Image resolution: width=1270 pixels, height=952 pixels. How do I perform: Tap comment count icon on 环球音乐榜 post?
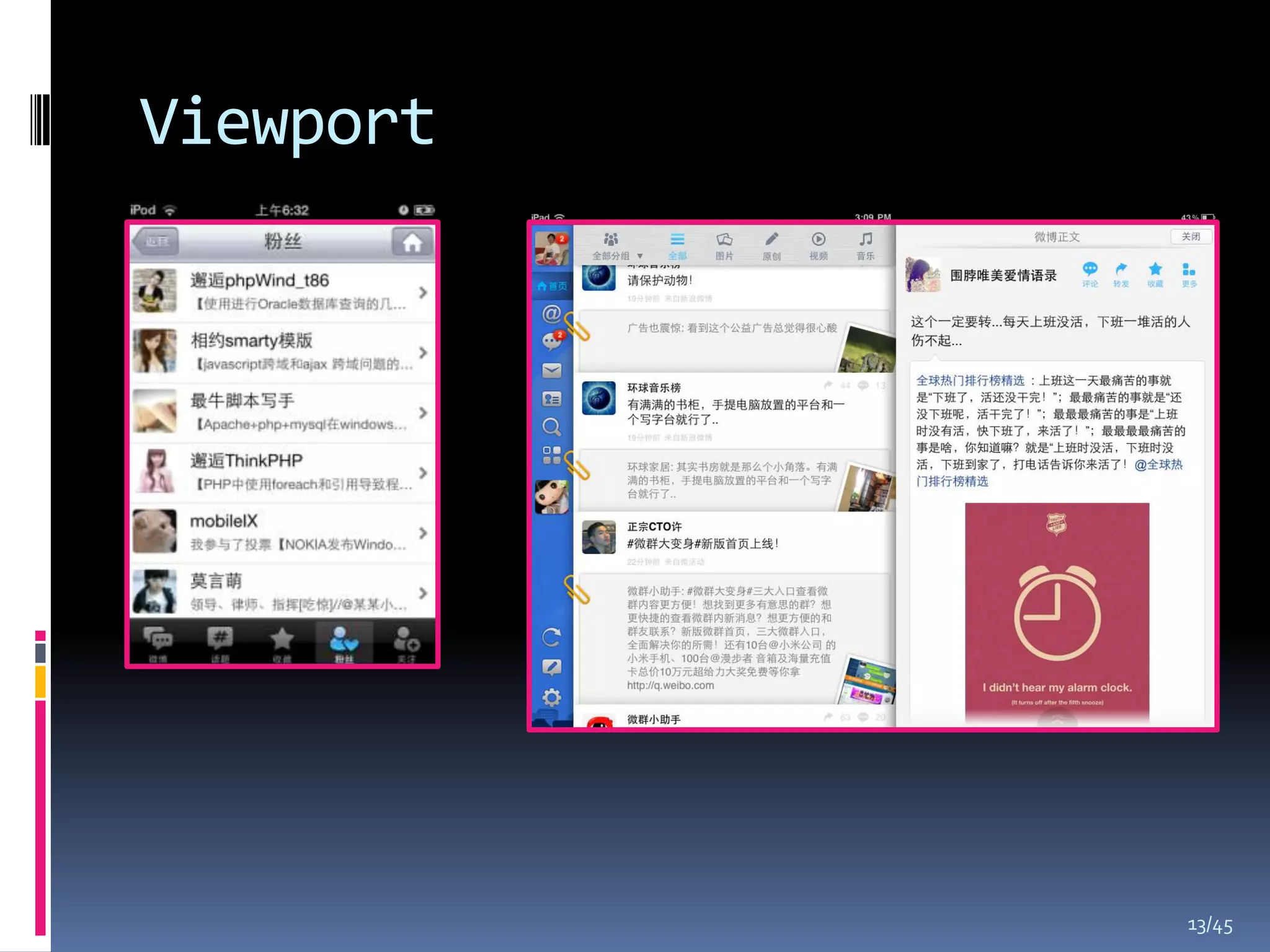coord(863,385)
